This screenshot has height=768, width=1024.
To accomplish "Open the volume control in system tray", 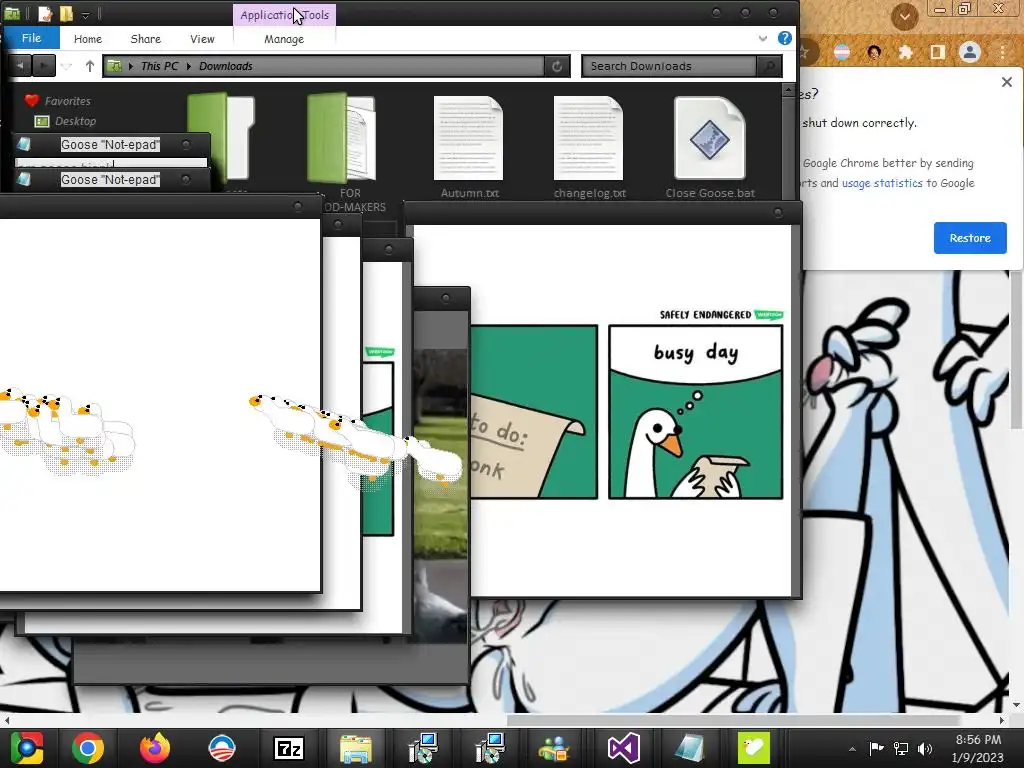I will 925,749.
